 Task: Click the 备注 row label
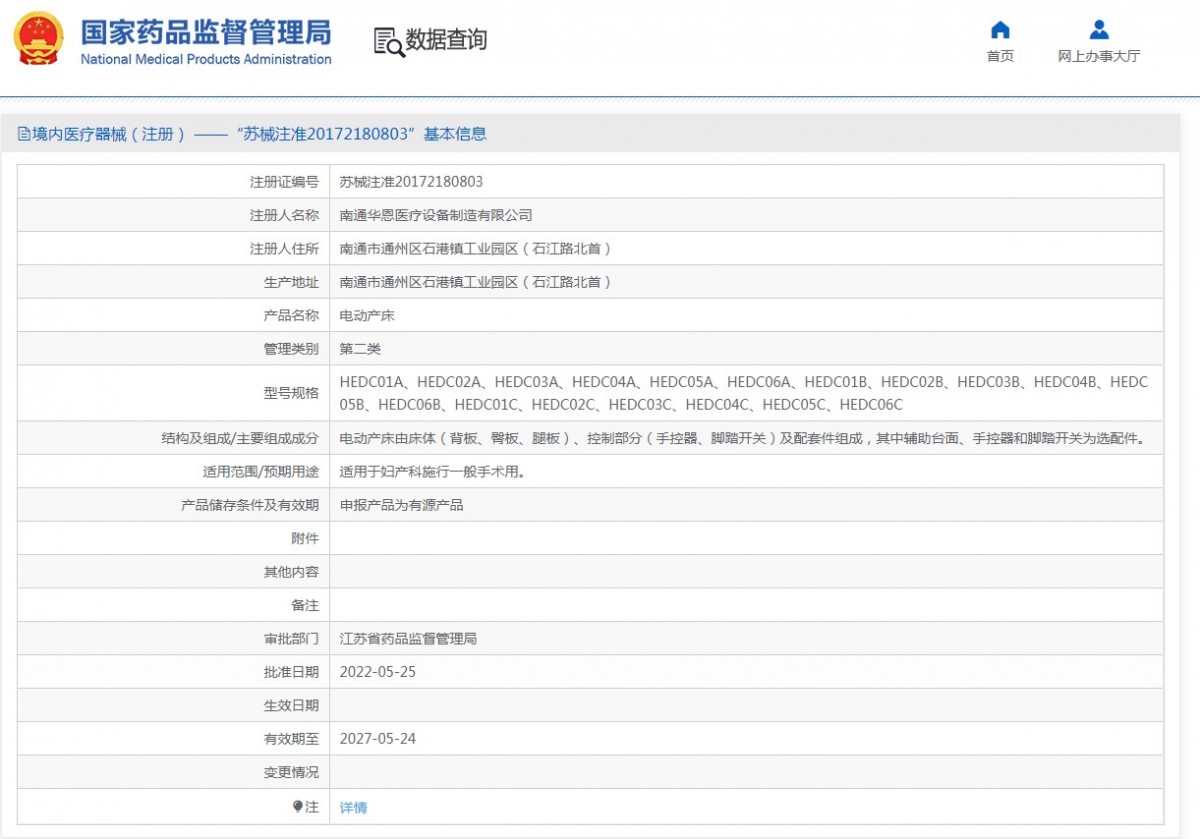305,605
